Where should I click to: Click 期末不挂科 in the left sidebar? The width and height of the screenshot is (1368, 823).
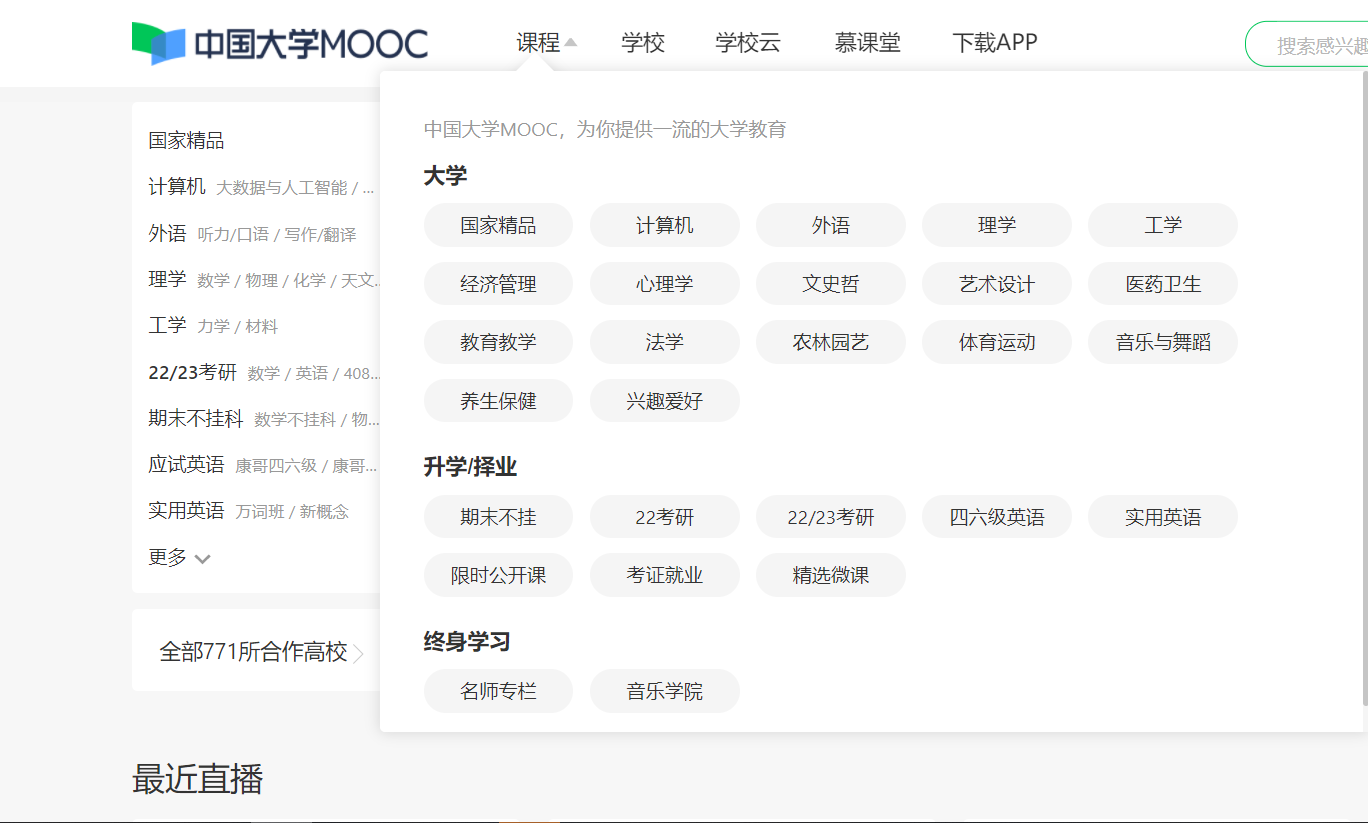(196, 418)
